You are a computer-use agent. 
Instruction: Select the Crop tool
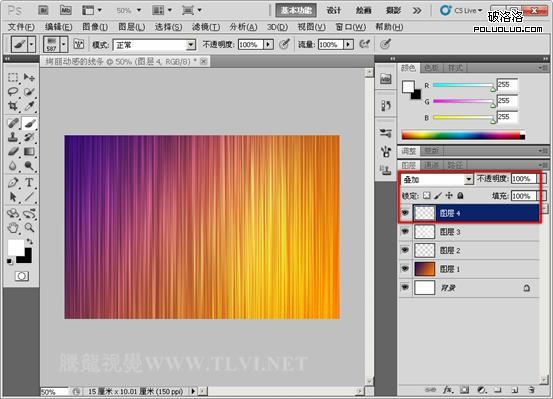tap(13, 105)
